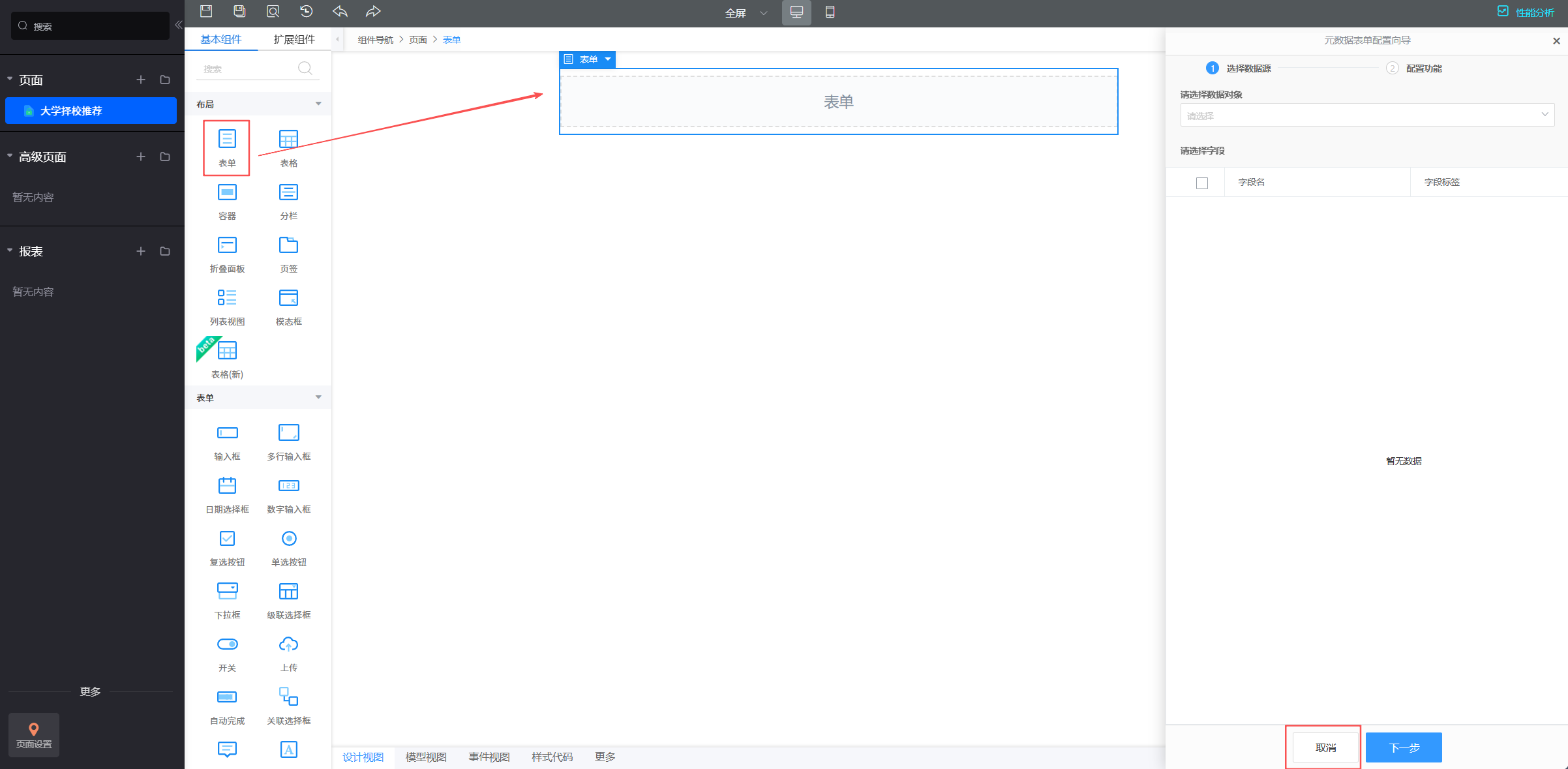Click the component search input field

(248, 68)
